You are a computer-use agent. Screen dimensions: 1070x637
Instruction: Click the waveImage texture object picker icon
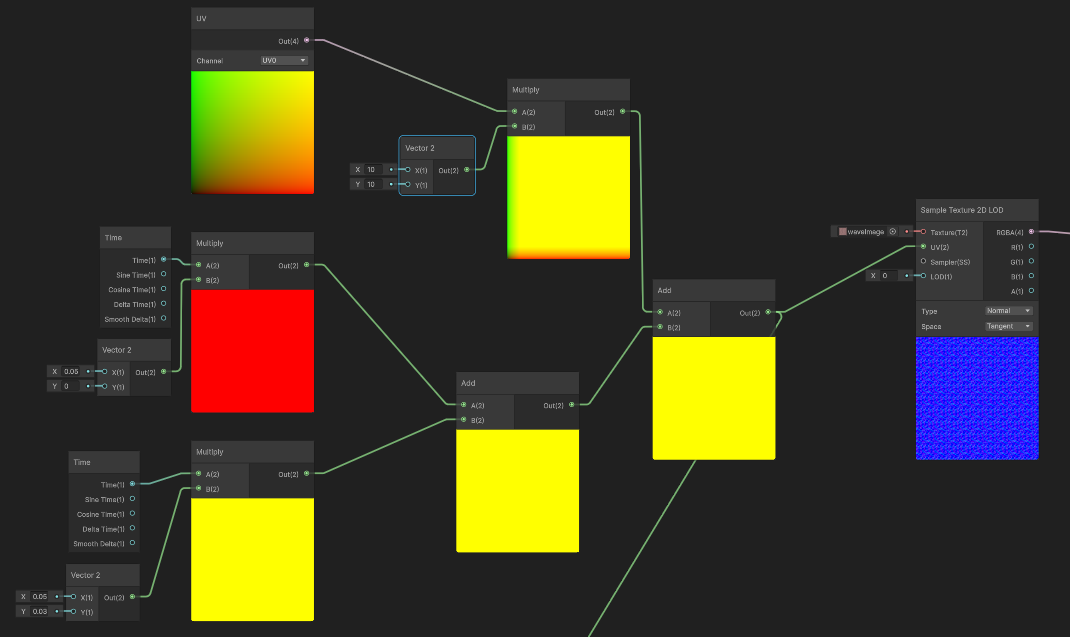pos(893,231)
